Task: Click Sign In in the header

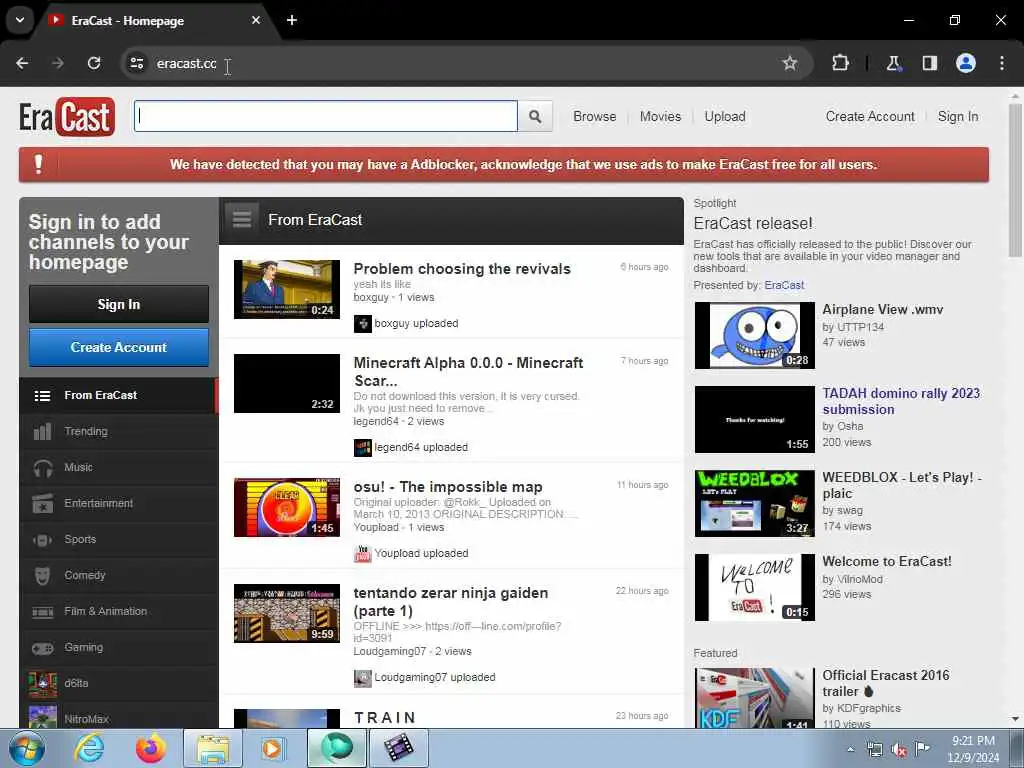Action: [x=958, y=116]
